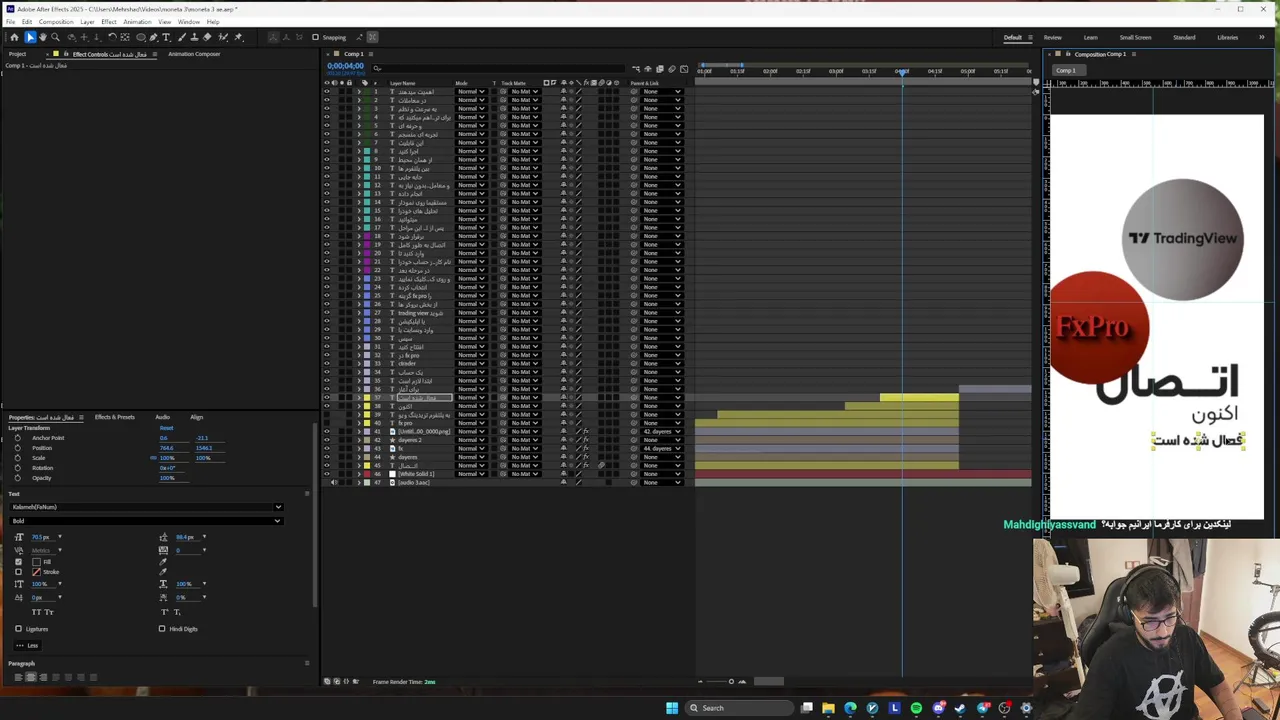Switch to the Libraries workspace
The width and height of the screenshot is (1280, 720).
pyautogui.click(x=1228, y=38)
